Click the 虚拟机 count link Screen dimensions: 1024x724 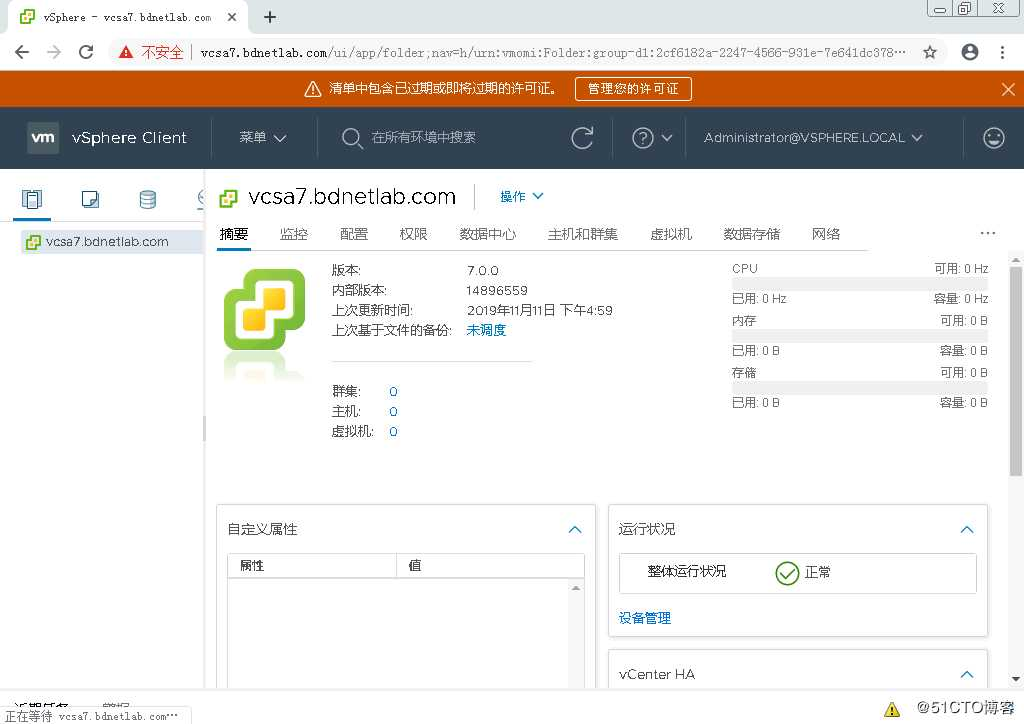[x=393, y=432]
